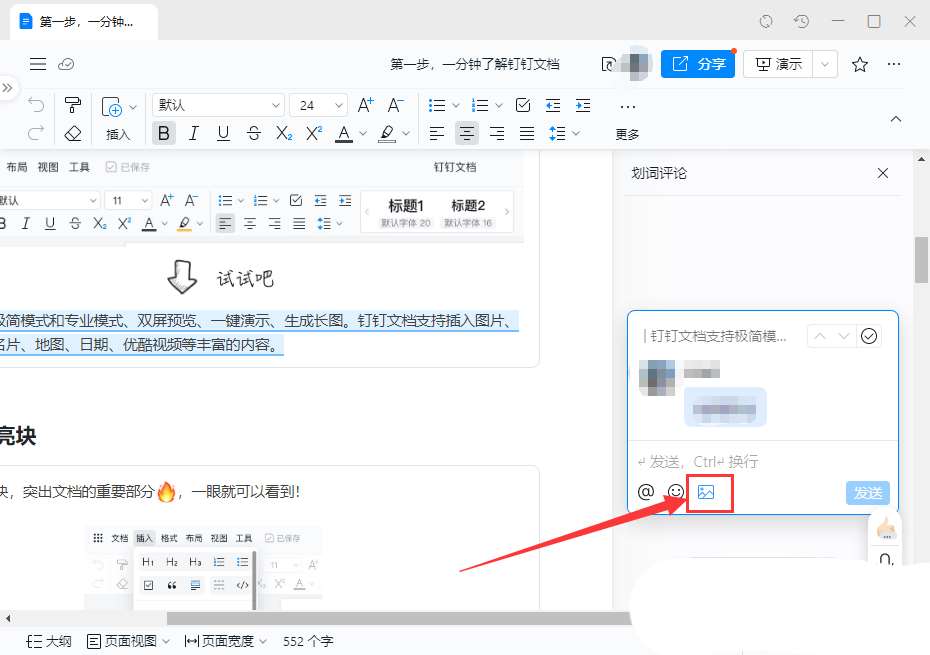This screenshot has height=655, width=930.
Task: Click the blue 分享 share button
Action: [x=698, y=63]
